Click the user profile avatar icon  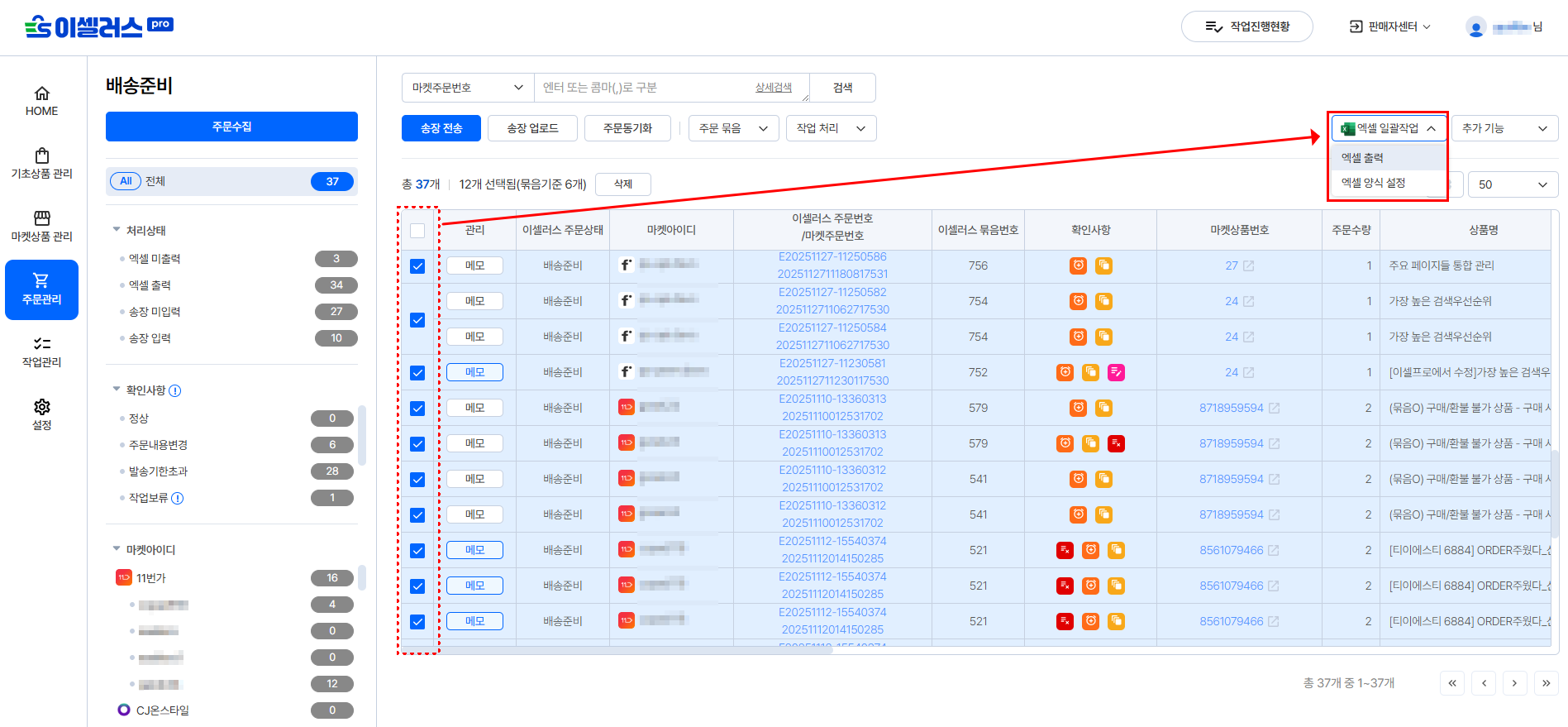(1475, 27)
